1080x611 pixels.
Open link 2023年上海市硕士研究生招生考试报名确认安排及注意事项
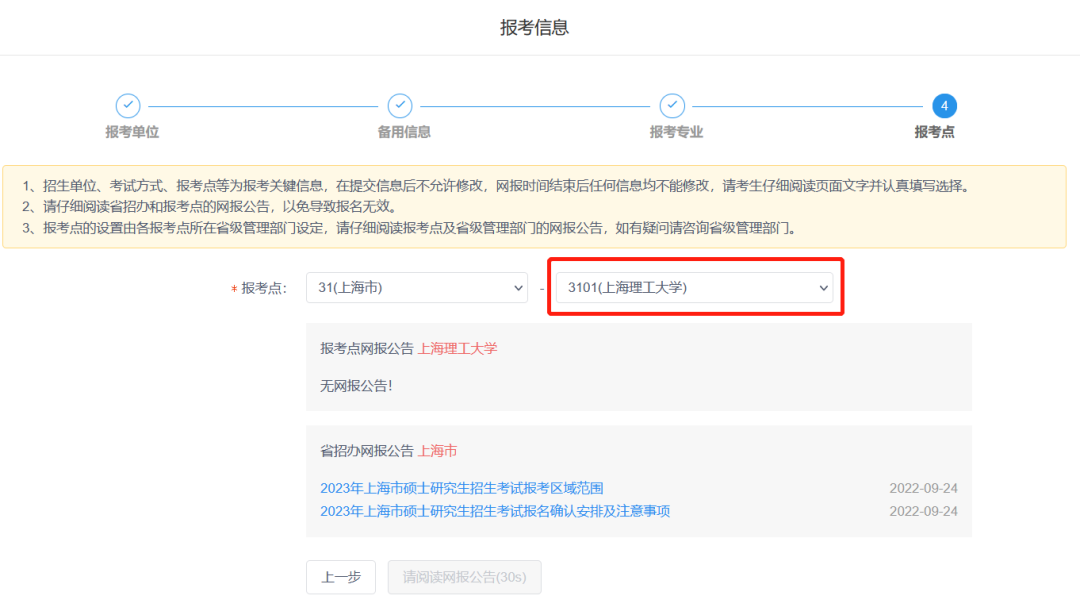[x=495, y=511]
